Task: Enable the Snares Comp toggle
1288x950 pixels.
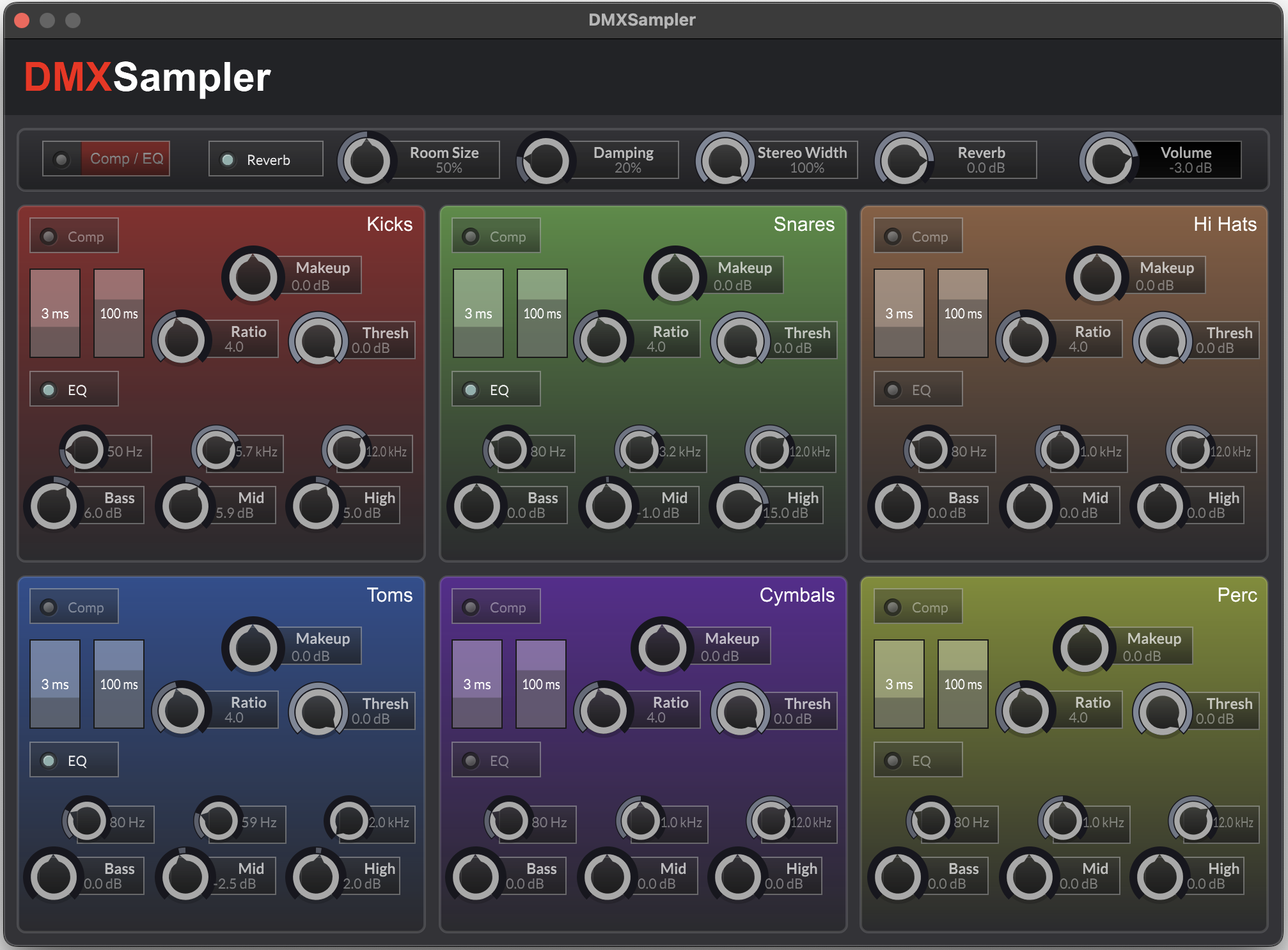Action: [x=496, y=236]
